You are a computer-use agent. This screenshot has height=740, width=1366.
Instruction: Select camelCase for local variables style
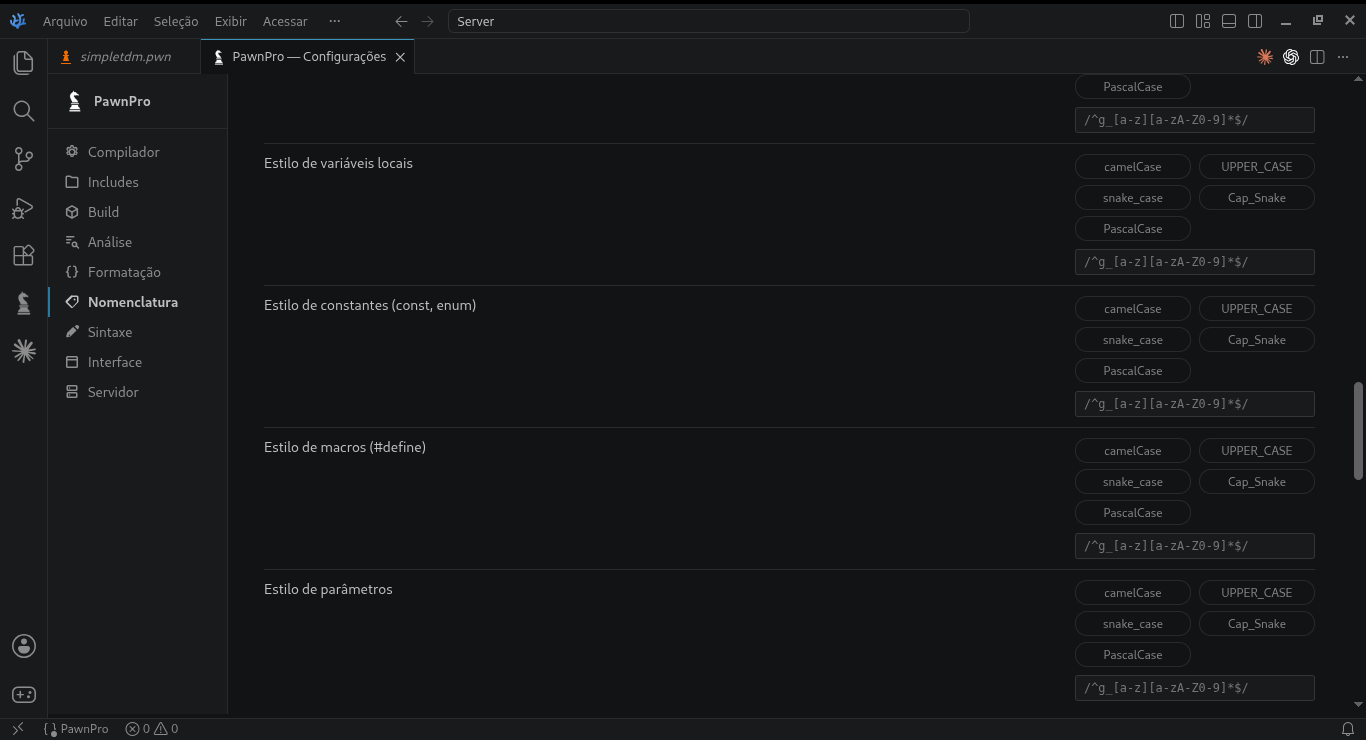[x=1132, y=167]
